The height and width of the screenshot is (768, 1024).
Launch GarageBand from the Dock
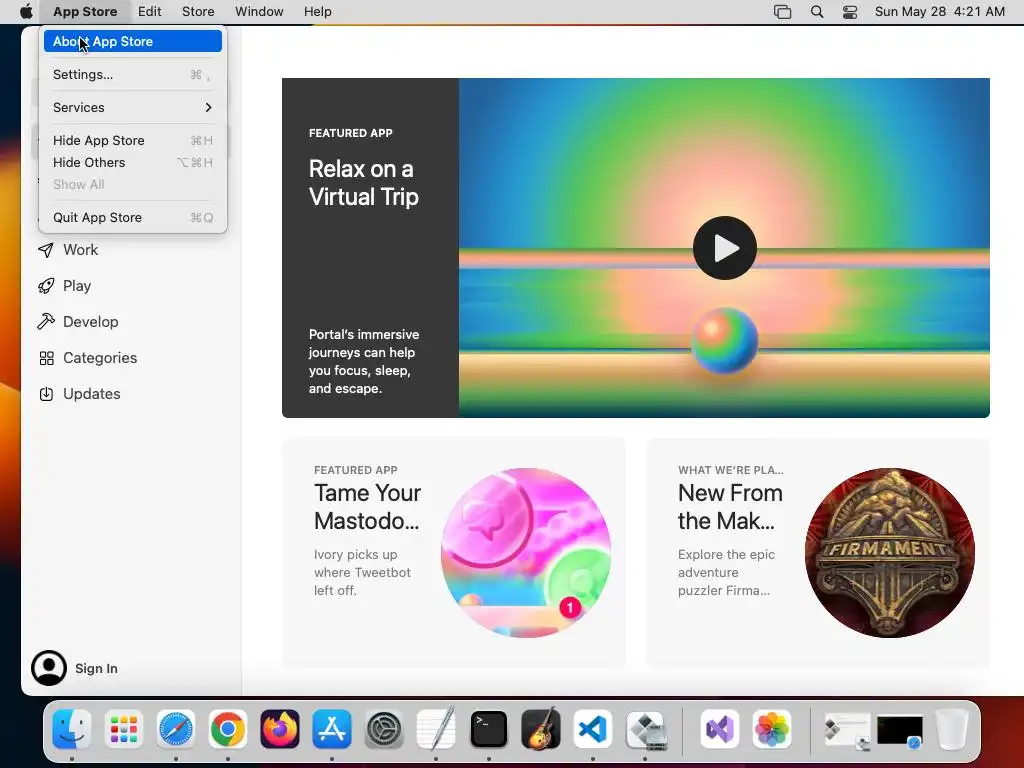[x=541, y=729]
